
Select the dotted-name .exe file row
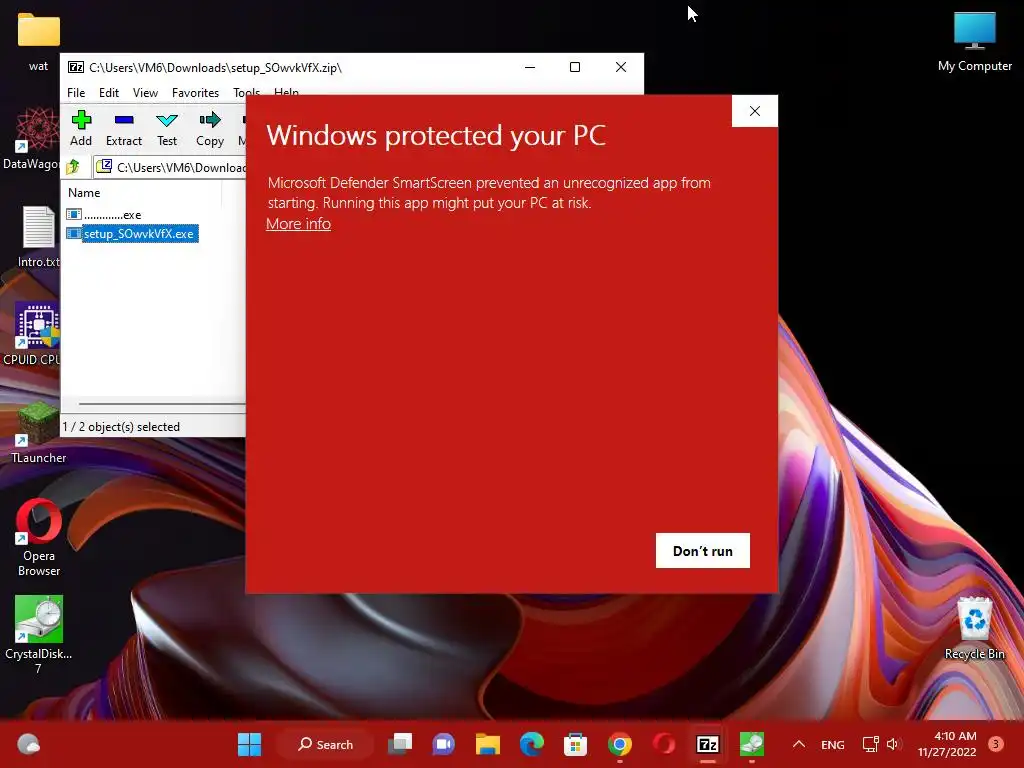pos(104,214)
